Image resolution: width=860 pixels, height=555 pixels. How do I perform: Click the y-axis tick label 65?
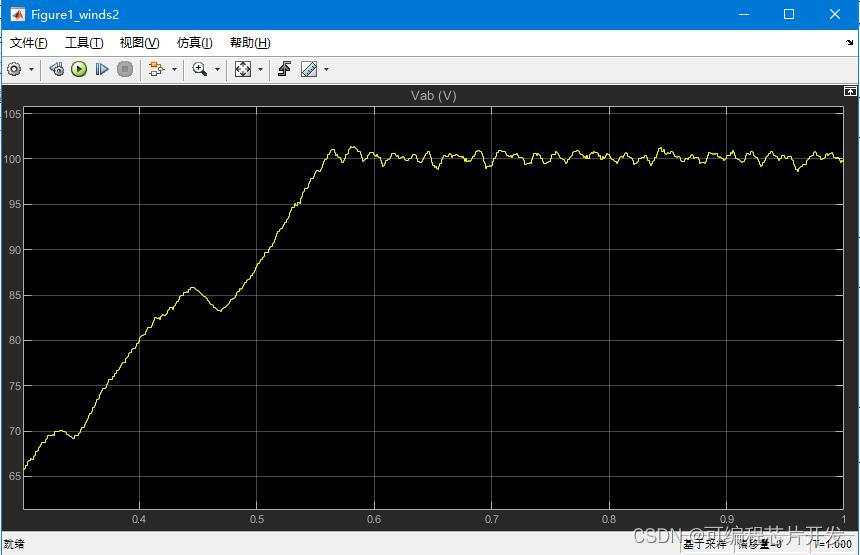click(15, 476)
